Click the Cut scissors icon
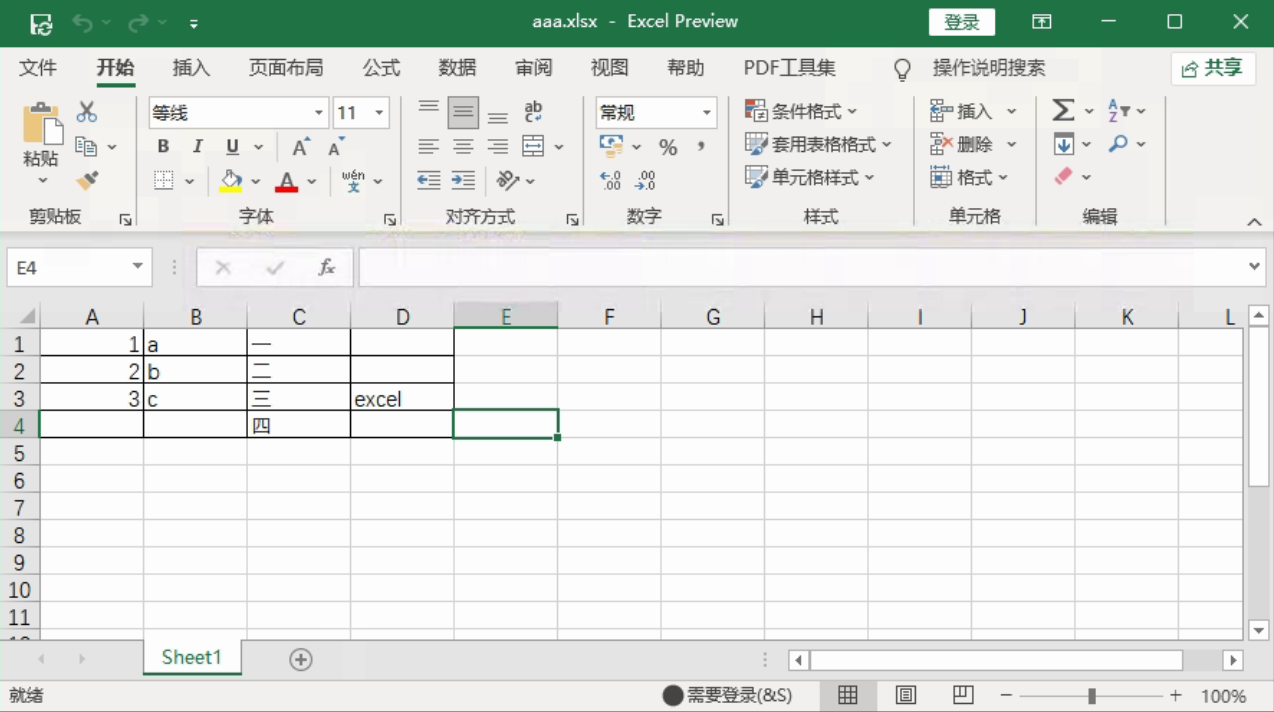 coord(87,112)
